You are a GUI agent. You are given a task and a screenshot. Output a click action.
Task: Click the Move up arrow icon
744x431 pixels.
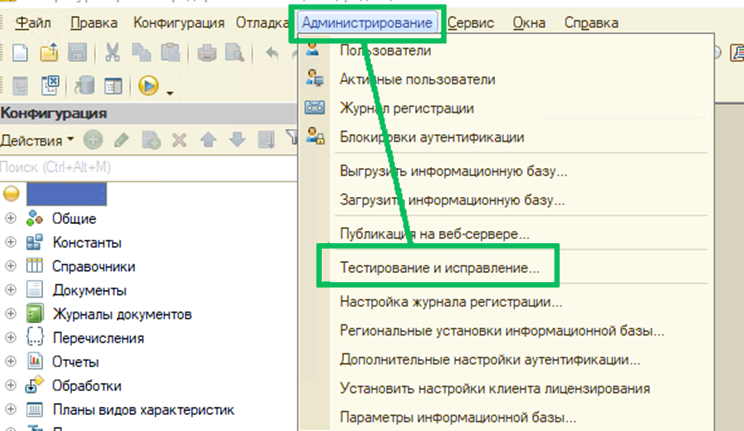click(x=208, y=140)
